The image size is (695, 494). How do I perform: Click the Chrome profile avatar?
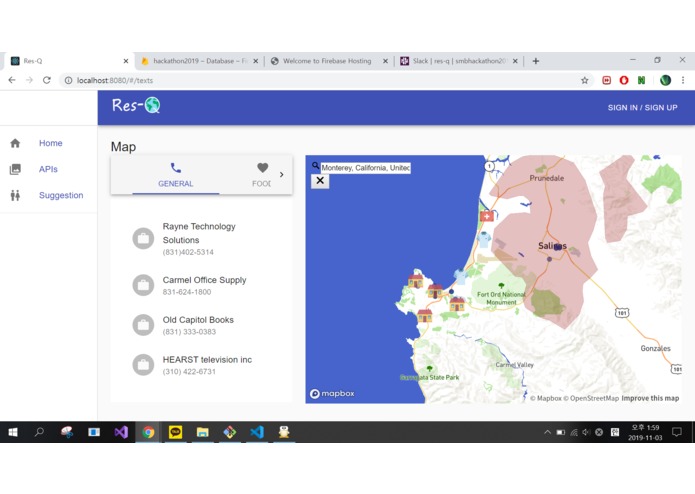[x=665, y=80]
